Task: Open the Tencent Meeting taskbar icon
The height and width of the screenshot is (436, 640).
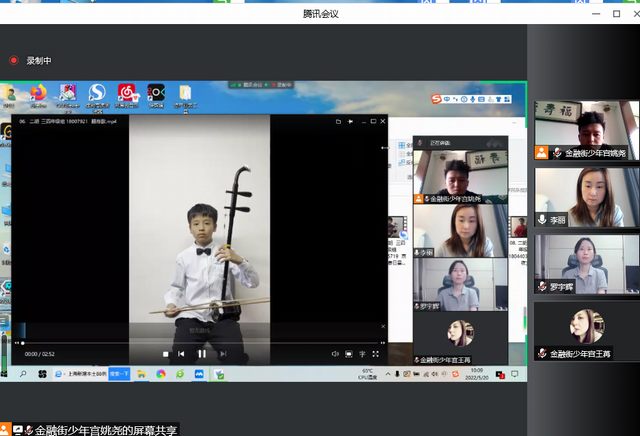Action: pyautogui.click(x=199, y=374)
